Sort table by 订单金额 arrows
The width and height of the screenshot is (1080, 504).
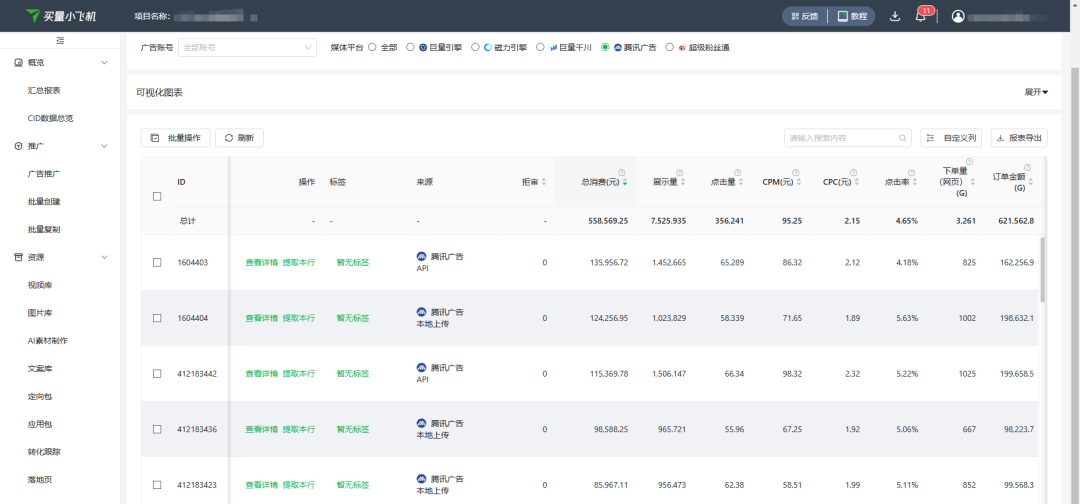pos(1031,182)
